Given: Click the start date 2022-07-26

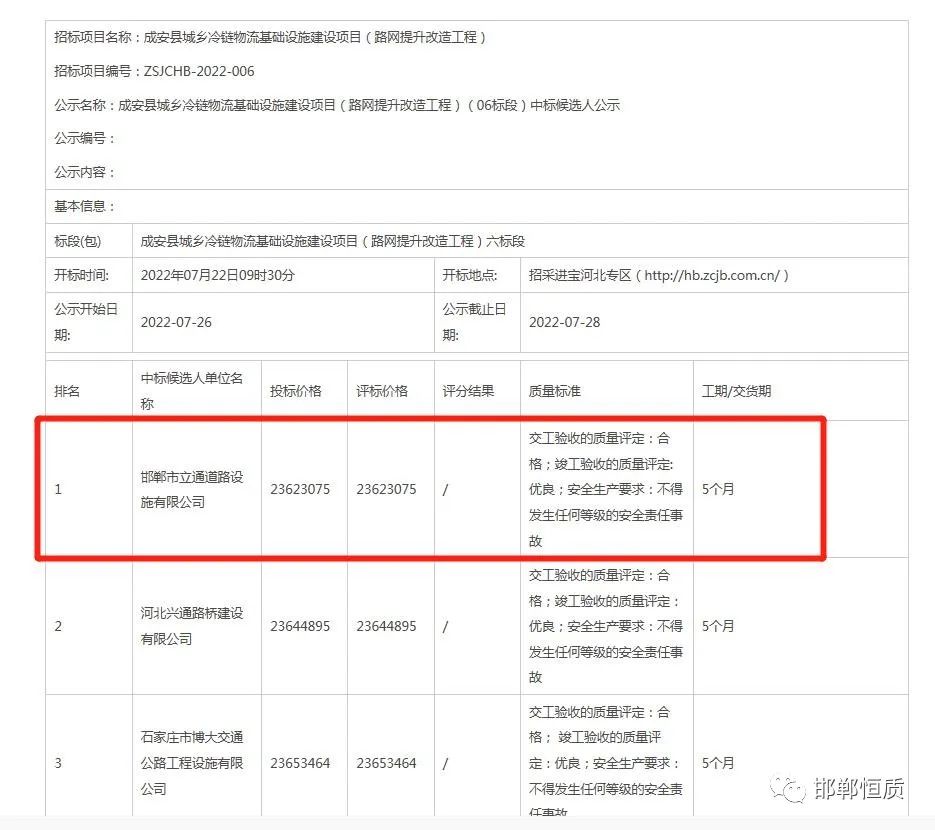Looking at the screenshot, I should pyautogui.click(x=176, y=322).
